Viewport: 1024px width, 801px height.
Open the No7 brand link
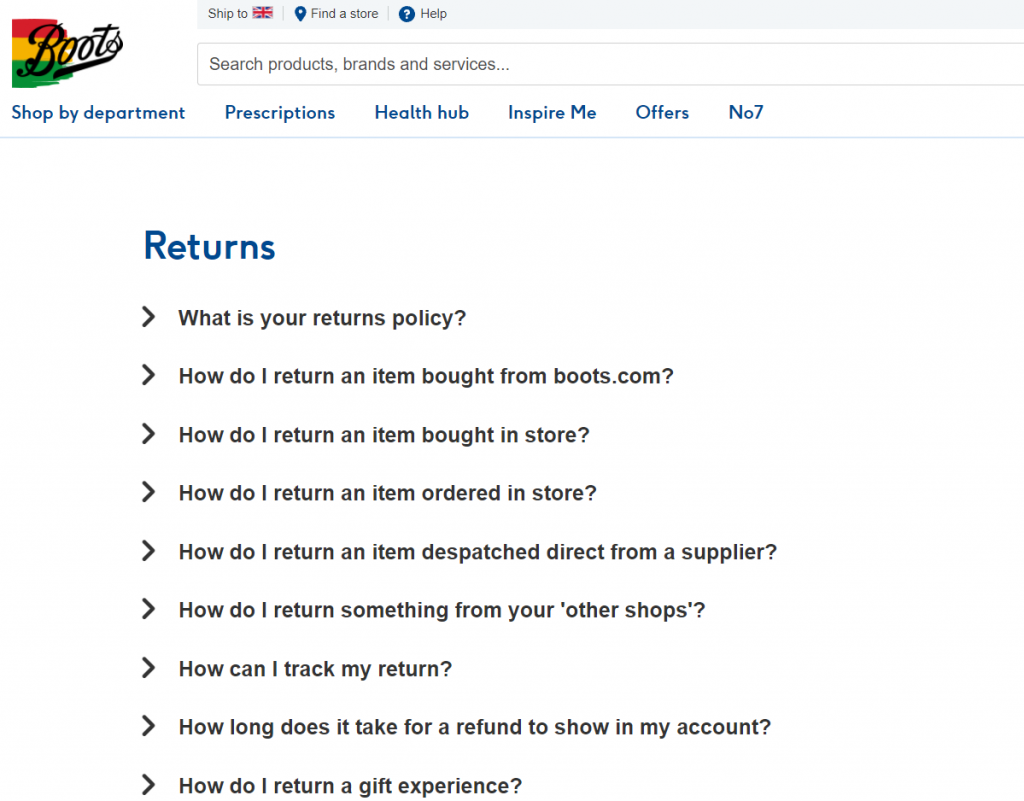(x=746, y=113)
